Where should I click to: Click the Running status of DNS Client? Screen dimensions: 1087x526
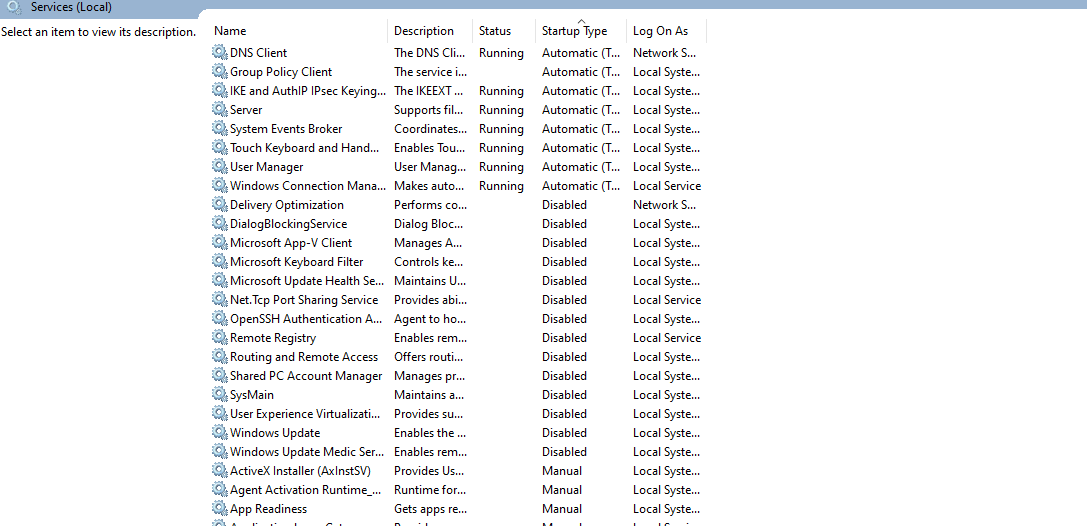[x=501, y=53]
